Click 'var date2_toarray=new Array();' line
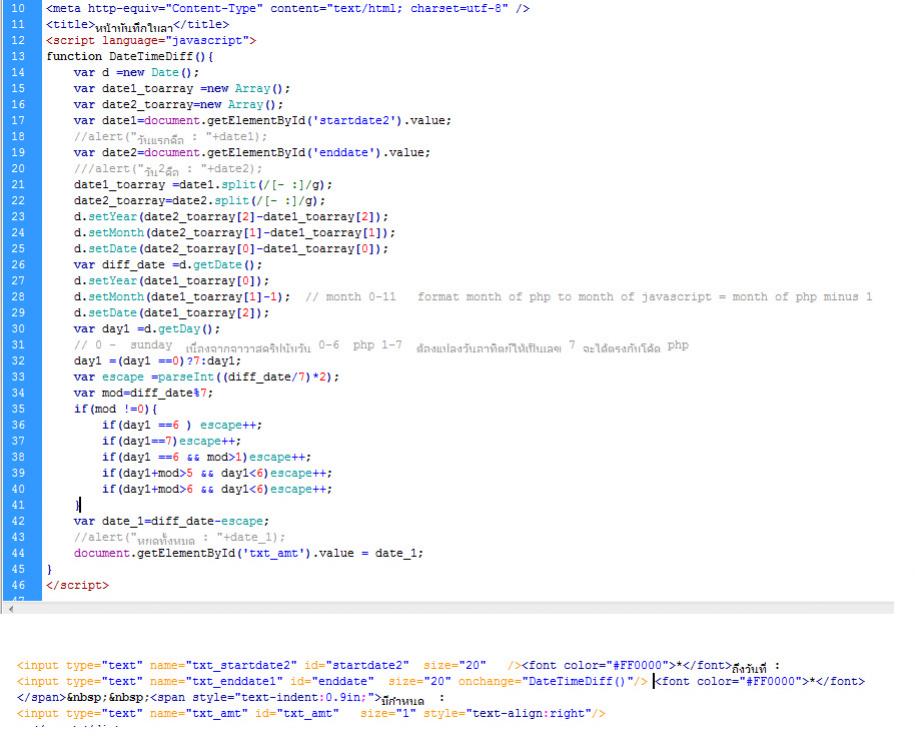The image size is (915, 749). tap(178, 104)
